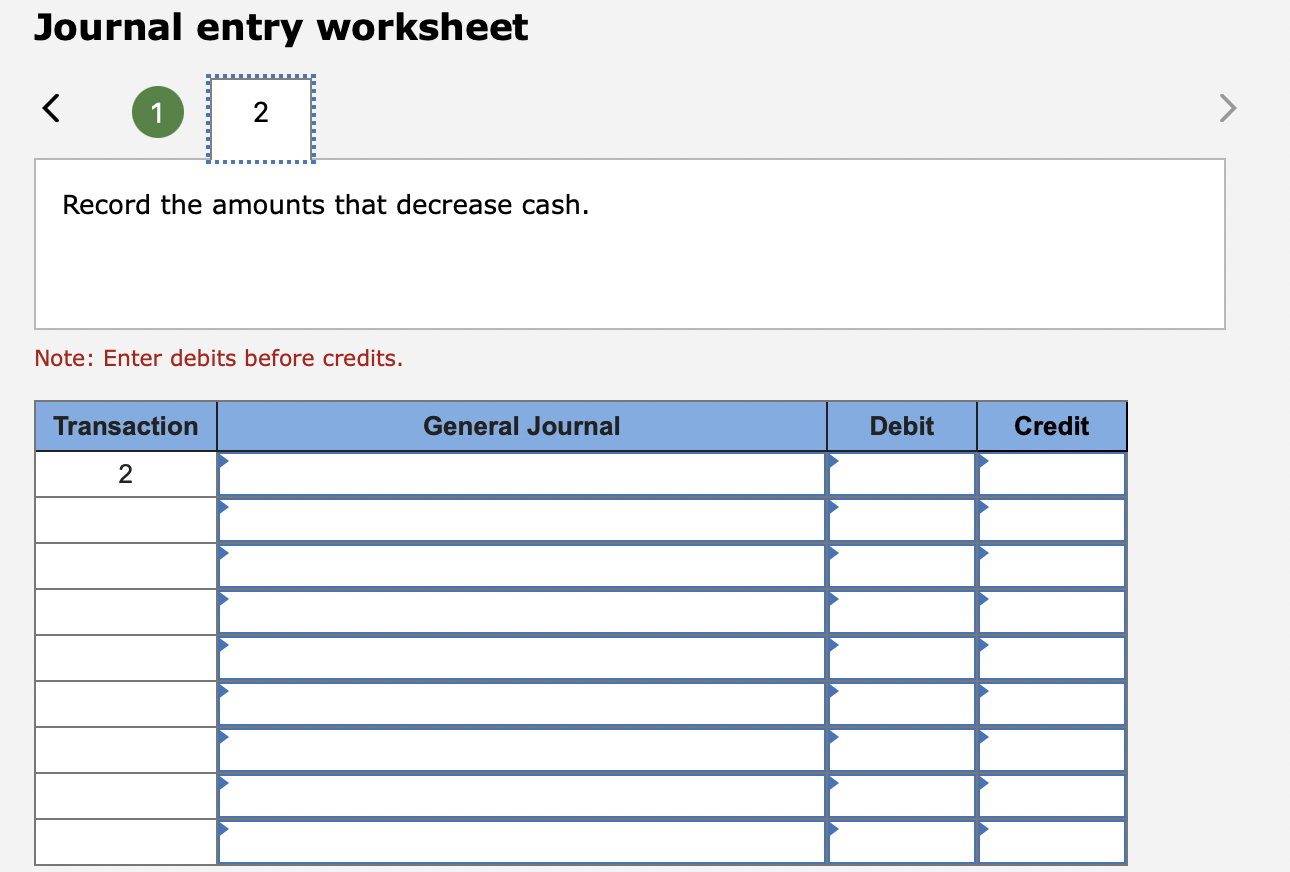Click the Debit cell in the second row
The image size is (1290, 872).
902,520
